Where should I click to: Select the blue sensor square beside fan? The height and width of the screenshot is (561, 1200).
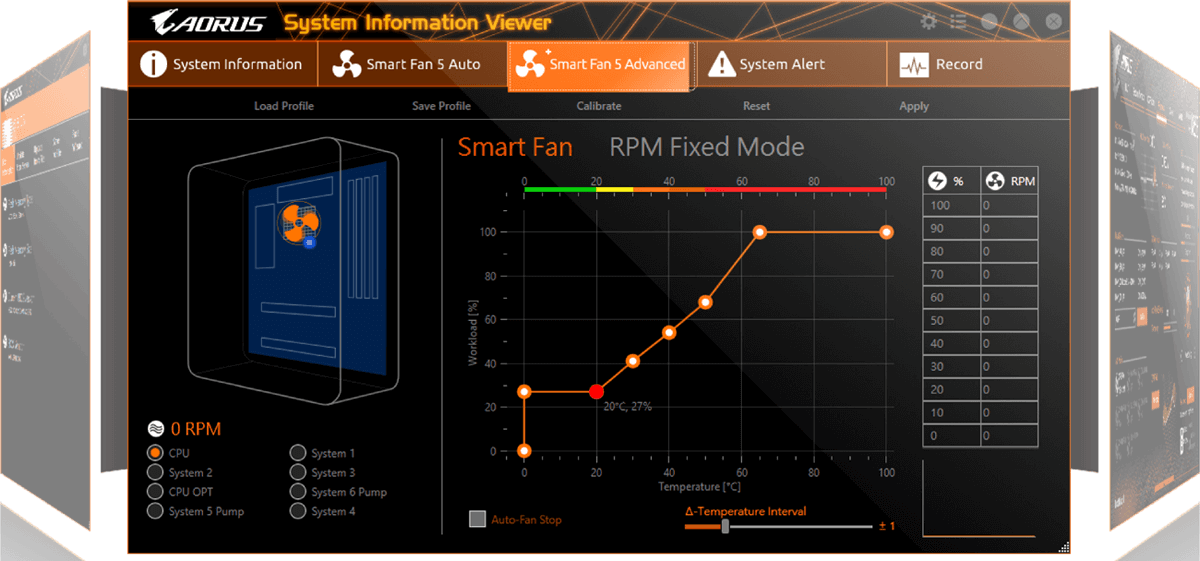coord(309,241)
